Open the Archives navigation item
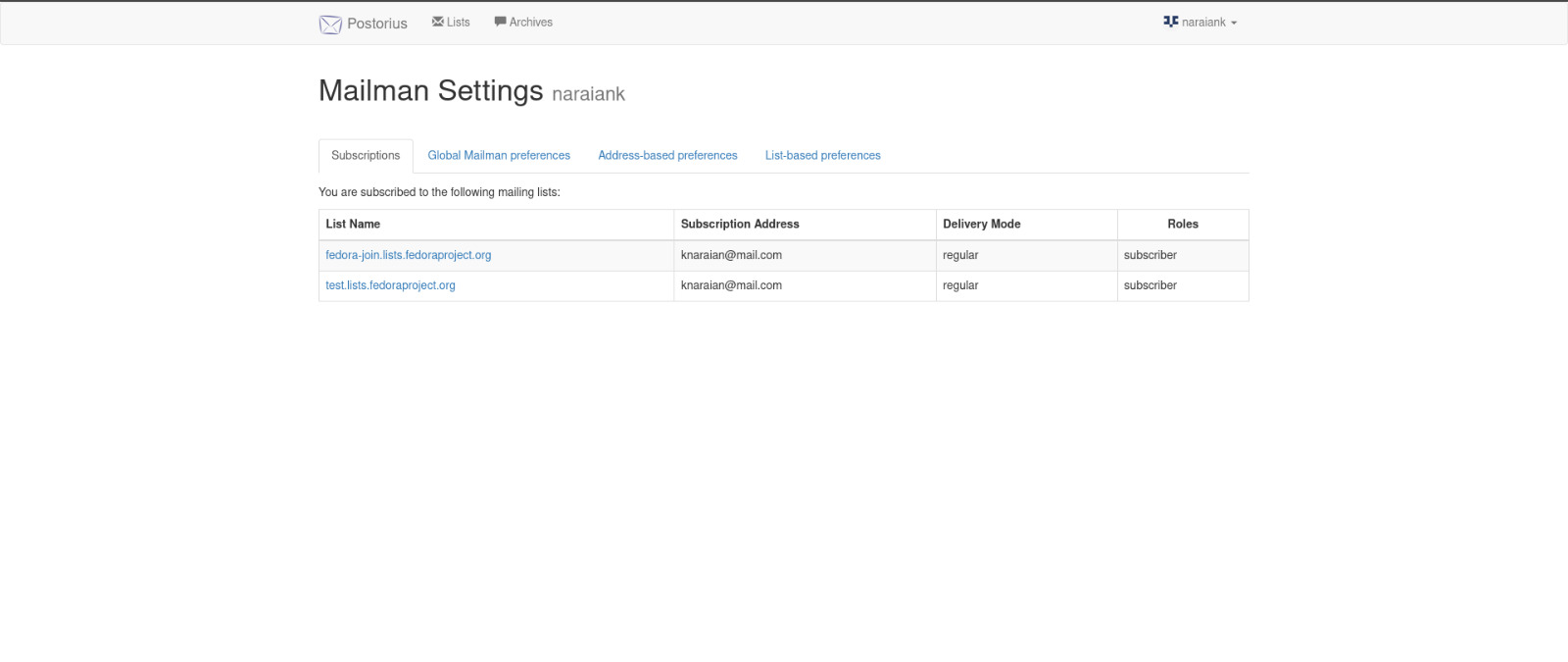Viewport: 1568px width, 662px height. coord(523,22)
